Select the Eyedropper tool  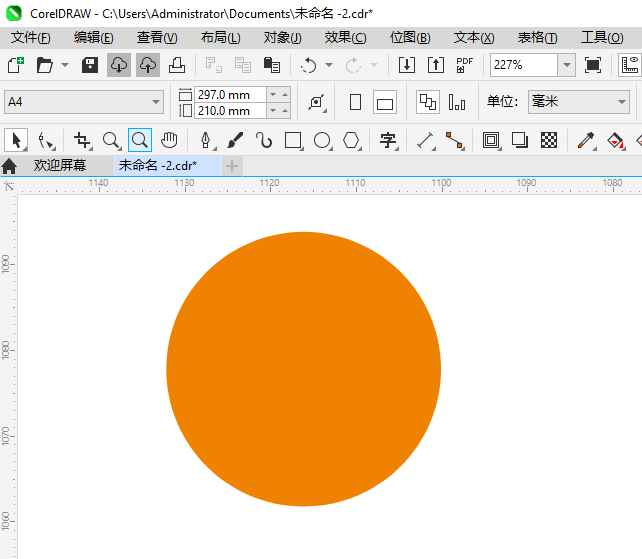[x=586, y=140]
